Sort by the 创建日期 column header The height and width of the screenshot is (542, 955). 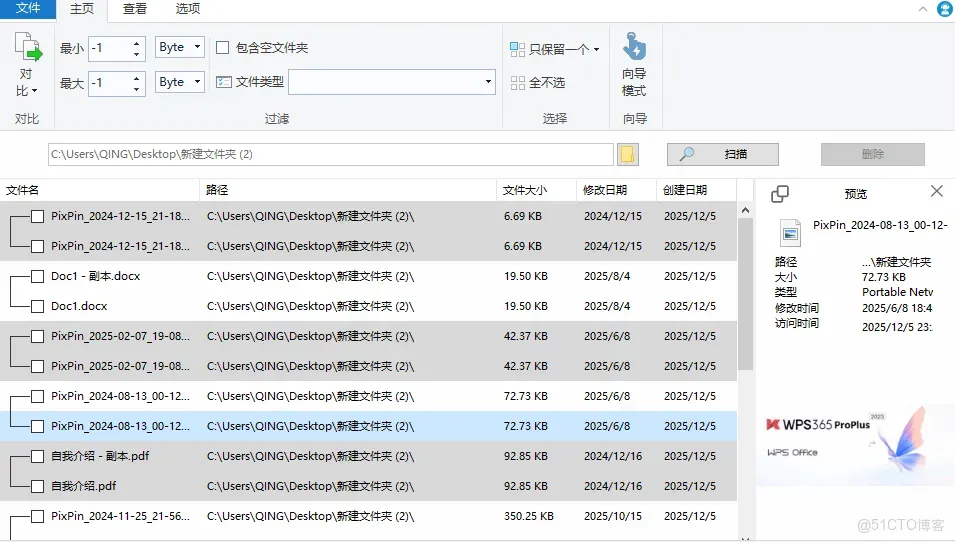click(696, 190)
